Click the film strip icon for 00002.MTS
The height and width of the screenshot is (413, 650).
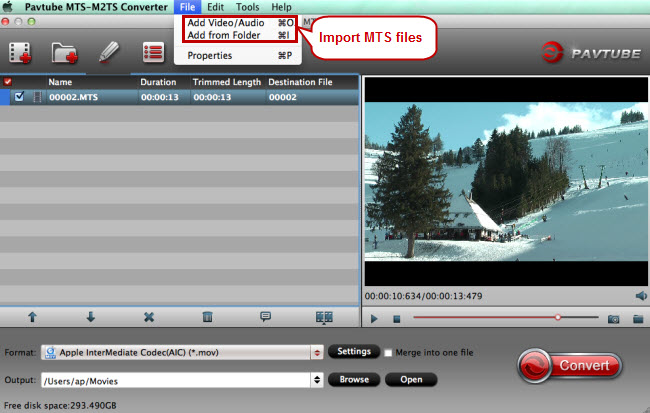[37, 97]
